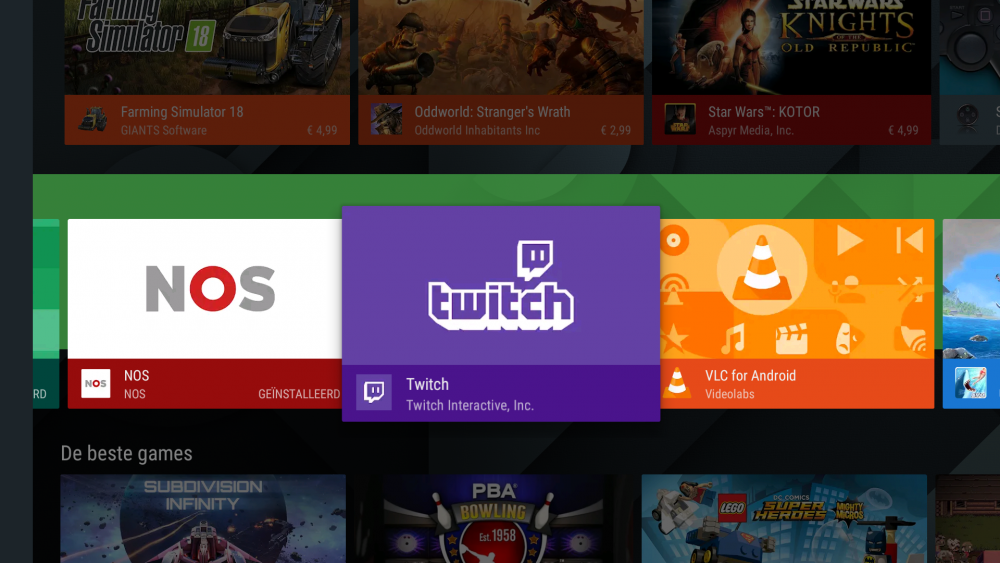
Task: Click the shark game icon at right edge
Action: click(969, 384)
